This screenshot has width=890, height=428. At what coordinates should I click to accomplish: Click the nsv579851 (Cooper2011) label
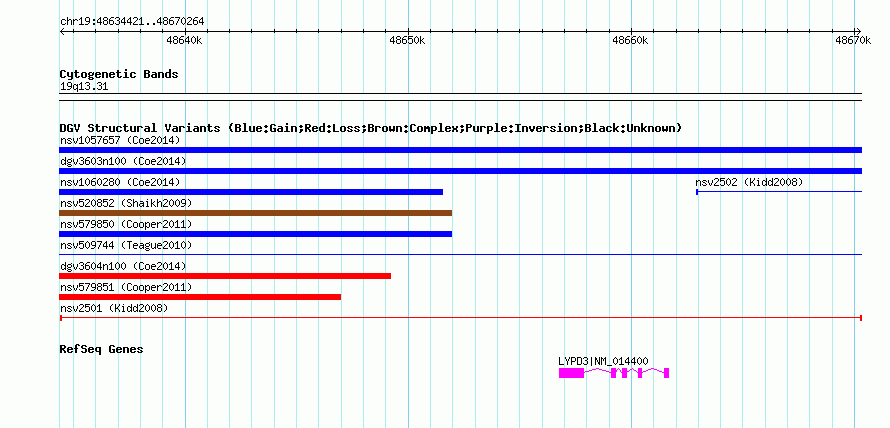tap(126, 287)
